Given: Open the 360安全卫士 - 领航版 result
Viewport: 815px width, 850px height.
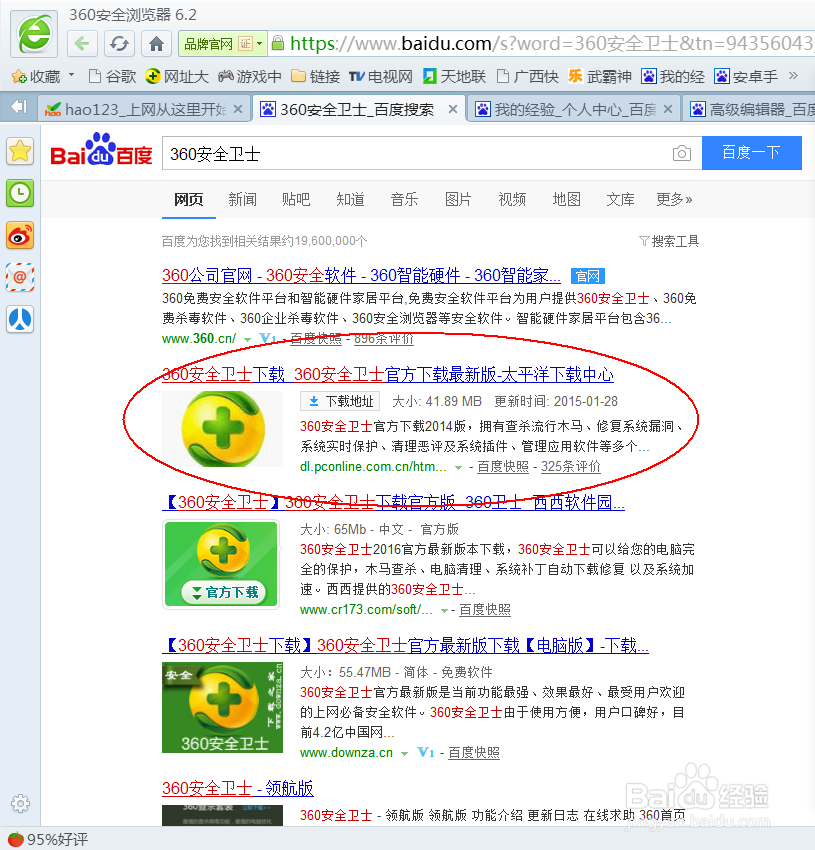Looking at the screenshot, I should [238, 788].
